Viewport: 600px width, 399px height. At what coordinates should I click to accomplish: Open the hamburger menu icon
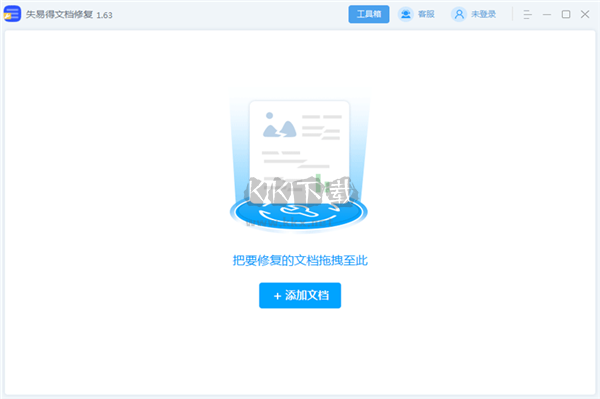click(x=527, y=15)
